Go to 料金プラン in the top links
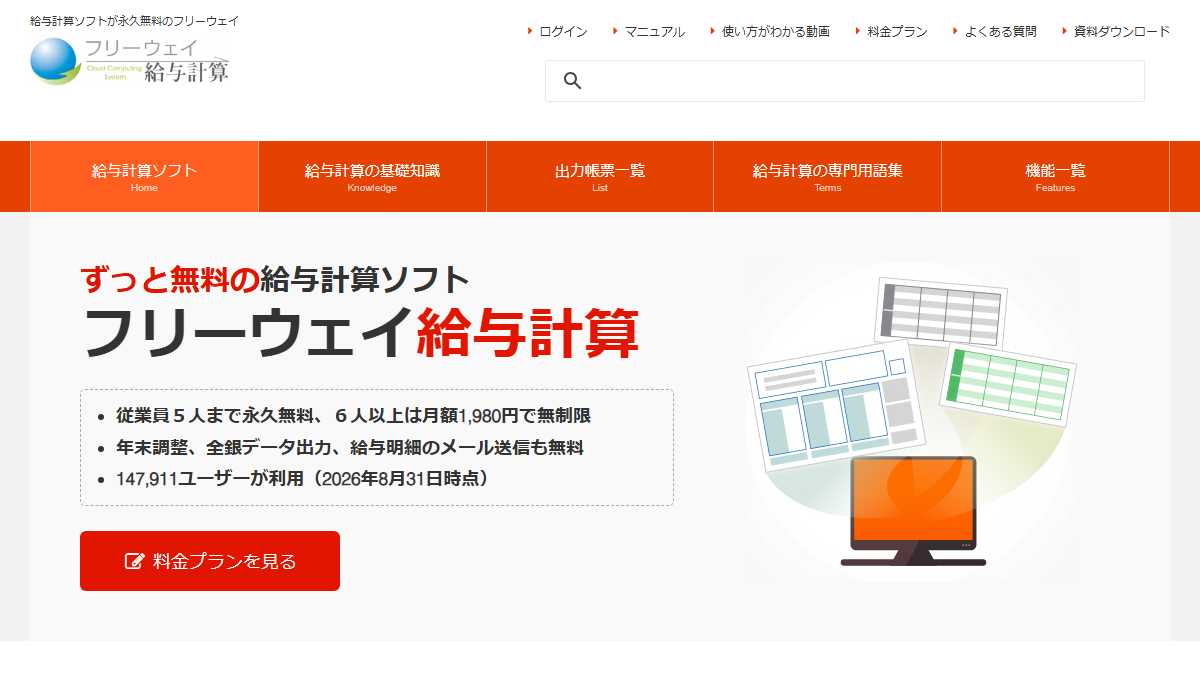 (x=898, y=32)
